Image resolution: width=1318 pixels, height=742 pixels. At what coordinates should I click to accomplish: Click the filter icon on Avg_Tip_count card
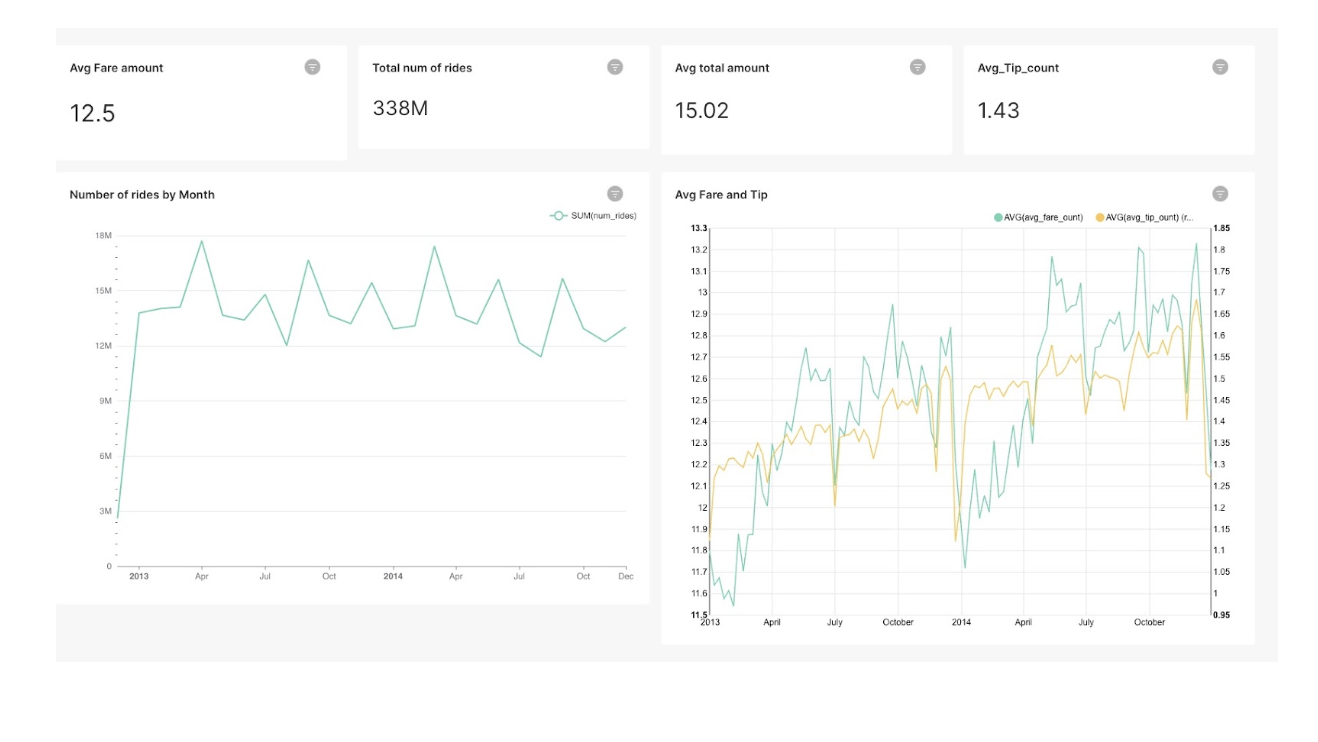(1219, 68)
